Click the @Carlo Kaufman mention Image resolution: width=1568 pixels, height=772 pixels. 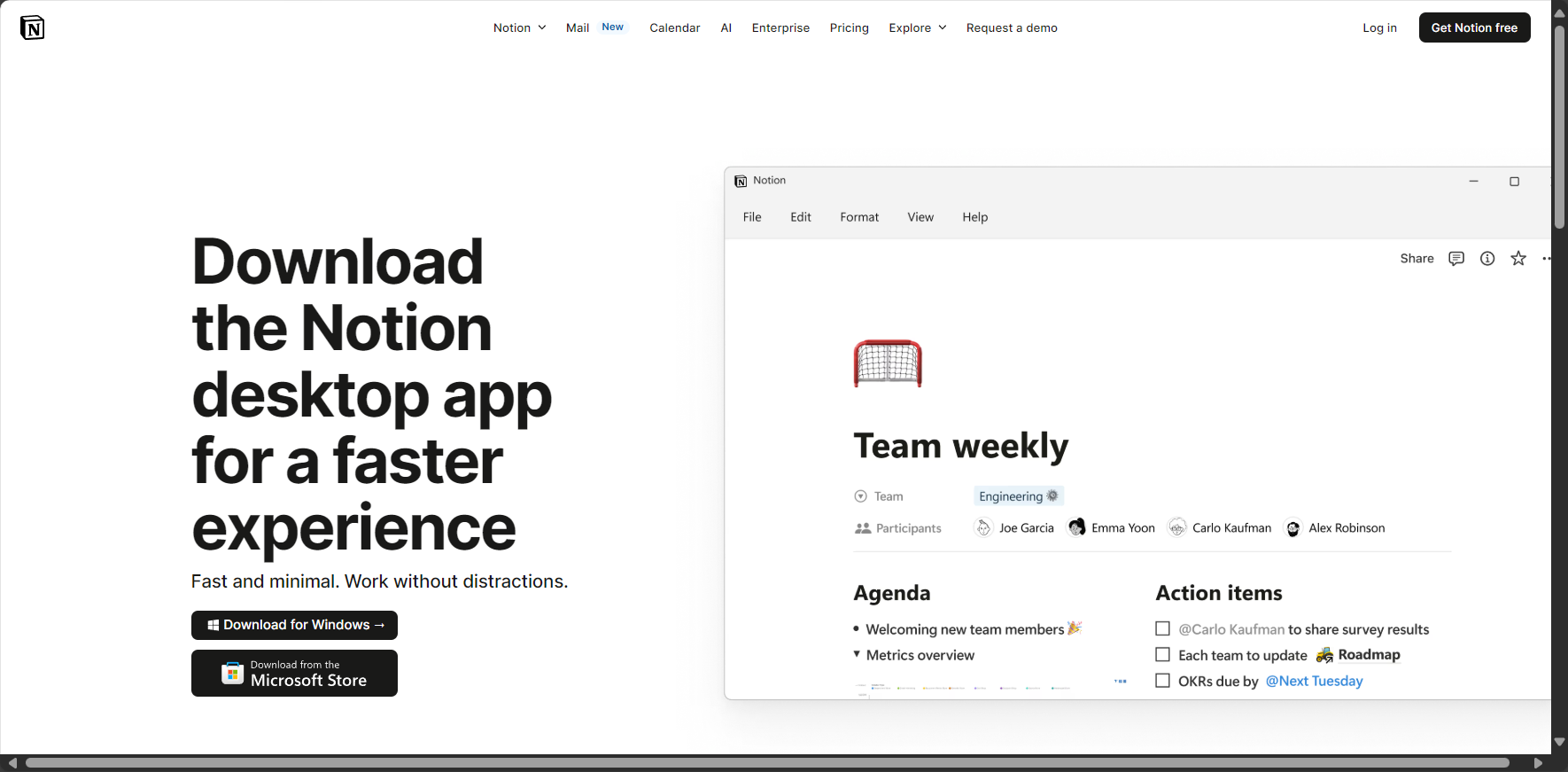pos(1231,629)
